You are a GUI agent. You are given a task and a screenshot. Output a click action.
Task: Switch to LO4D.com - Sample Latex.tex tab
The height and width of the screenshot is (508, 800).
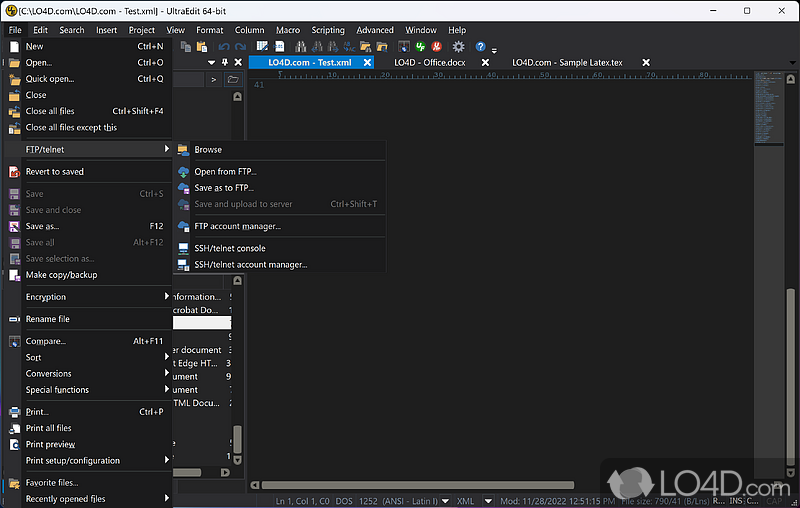[x=567, y=62]
